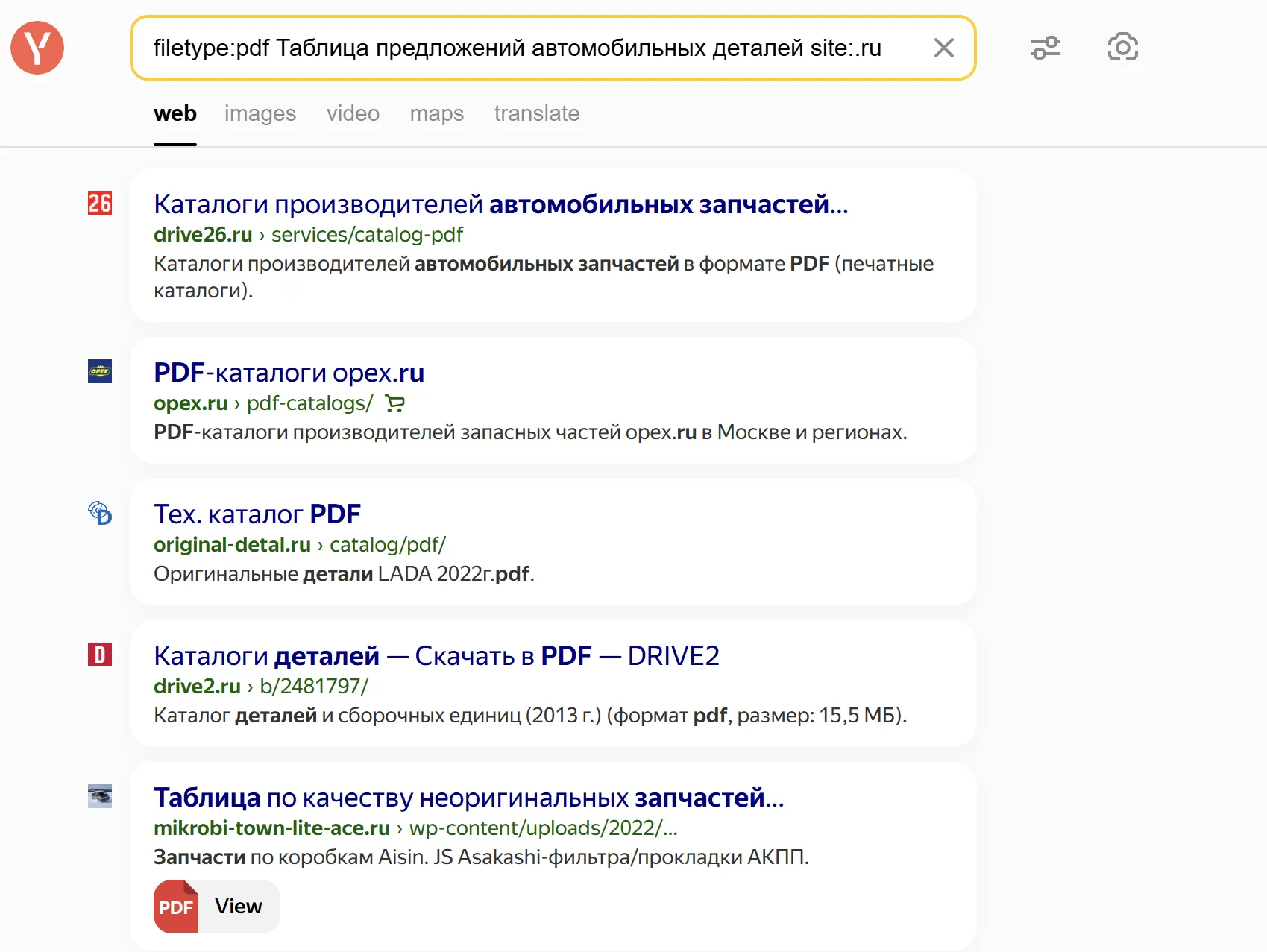
Task: Open the wp-content/uploads/2022/… path link
Action: click(x=544, y=828)
